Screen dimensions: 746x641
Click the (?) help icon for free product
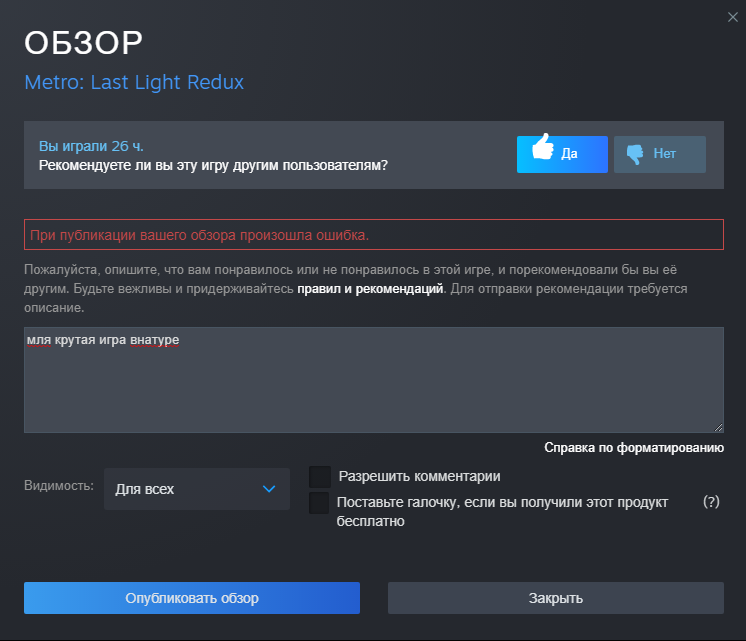pyautogui.click(x=711, y=502)
